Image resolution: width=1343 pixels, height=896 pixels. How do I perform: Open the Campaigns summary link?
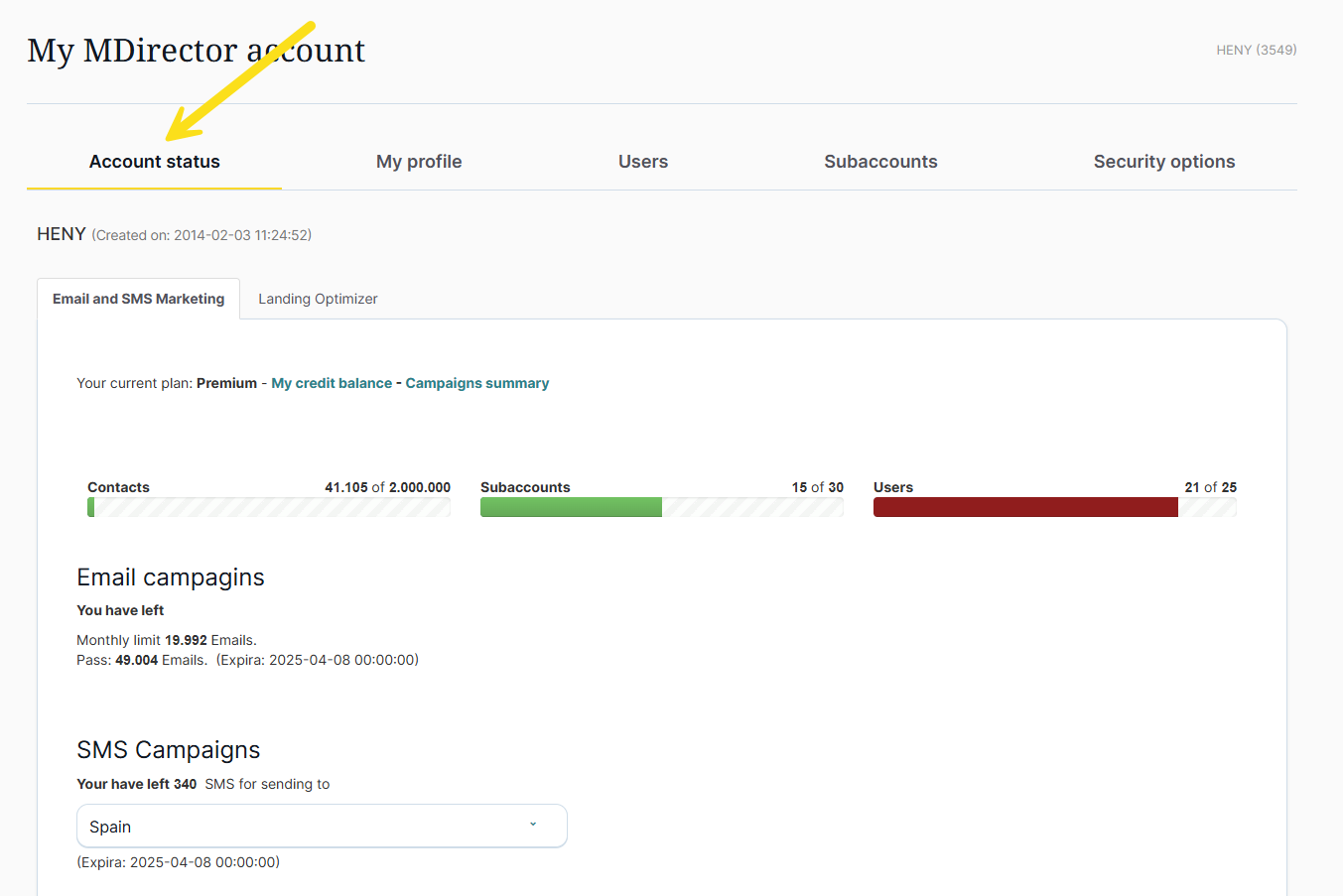click(x=477, y=383)
